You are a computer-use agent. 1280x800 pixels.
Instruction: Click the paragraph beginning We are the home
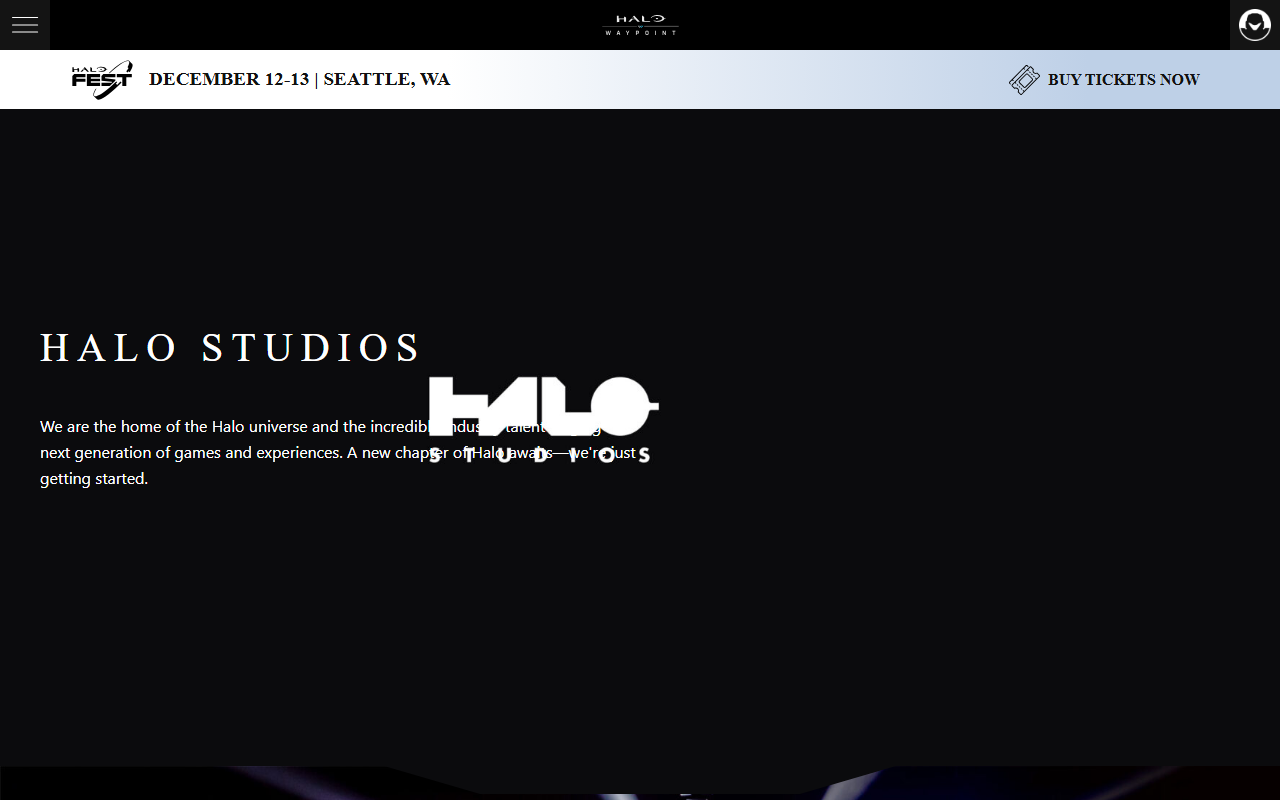point(339,453)
